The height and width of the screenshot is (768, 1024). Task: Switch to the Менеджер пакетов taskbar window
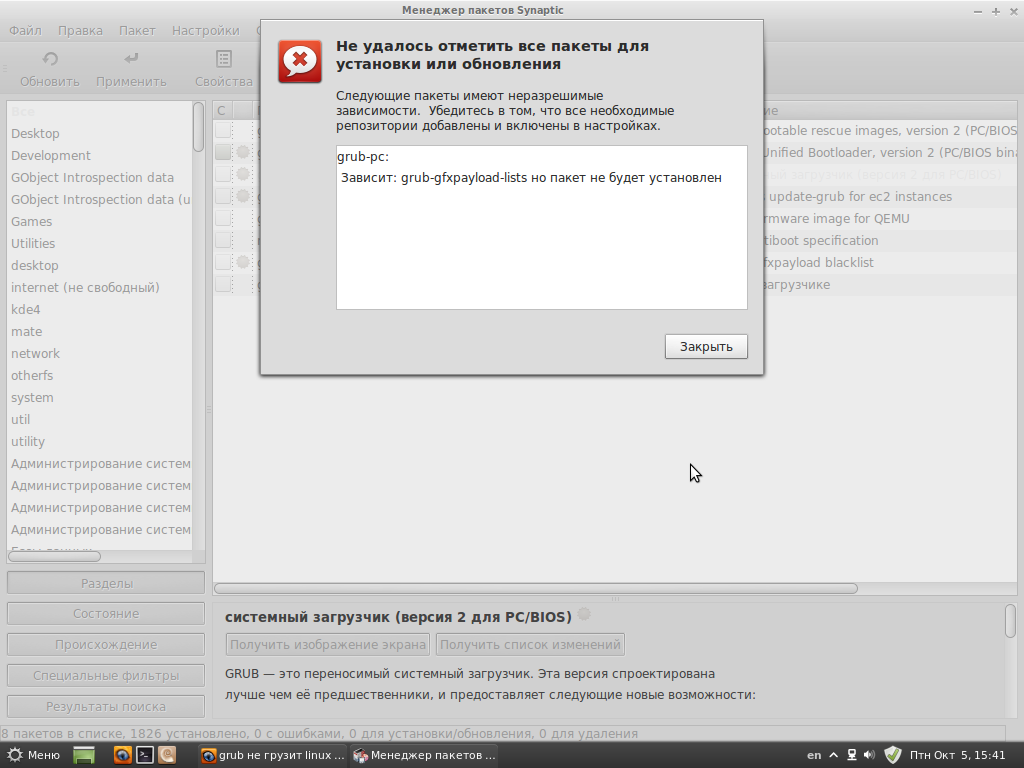424,755
